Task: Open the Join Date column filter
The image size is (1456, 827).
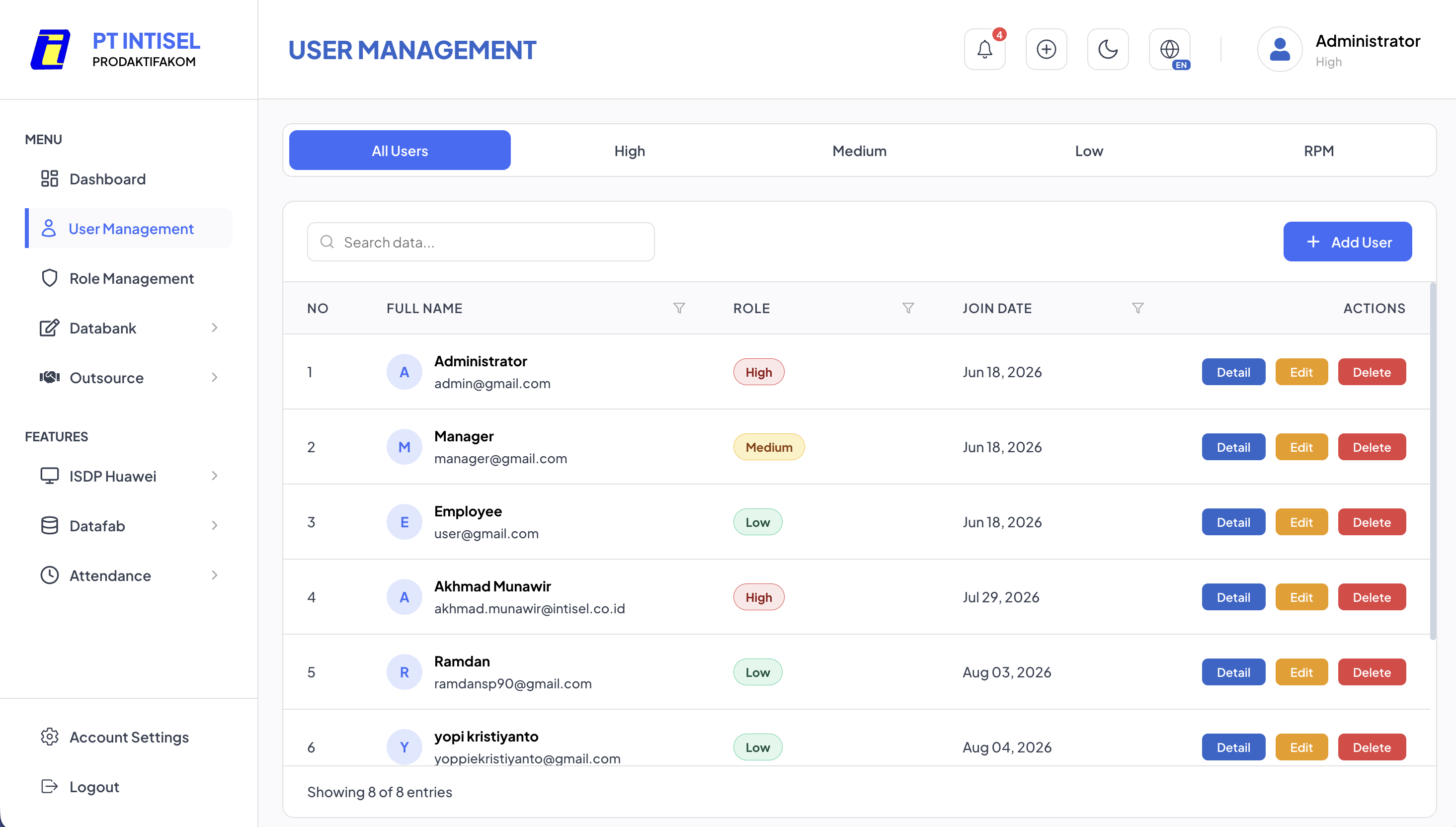Action: (1137, 308)
